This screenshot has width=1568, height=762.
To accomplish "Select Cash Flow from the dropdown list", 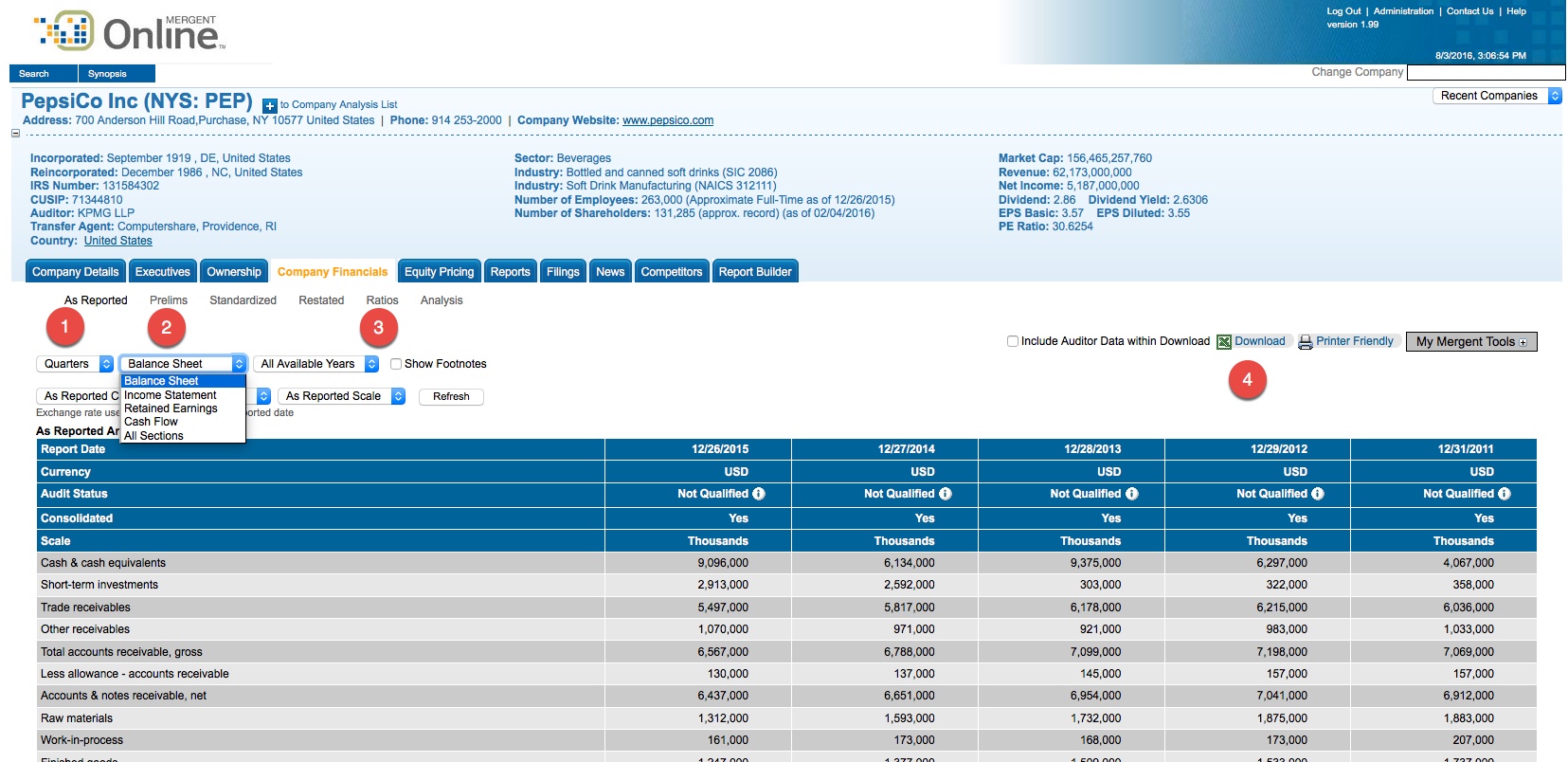I will [184, 422].
